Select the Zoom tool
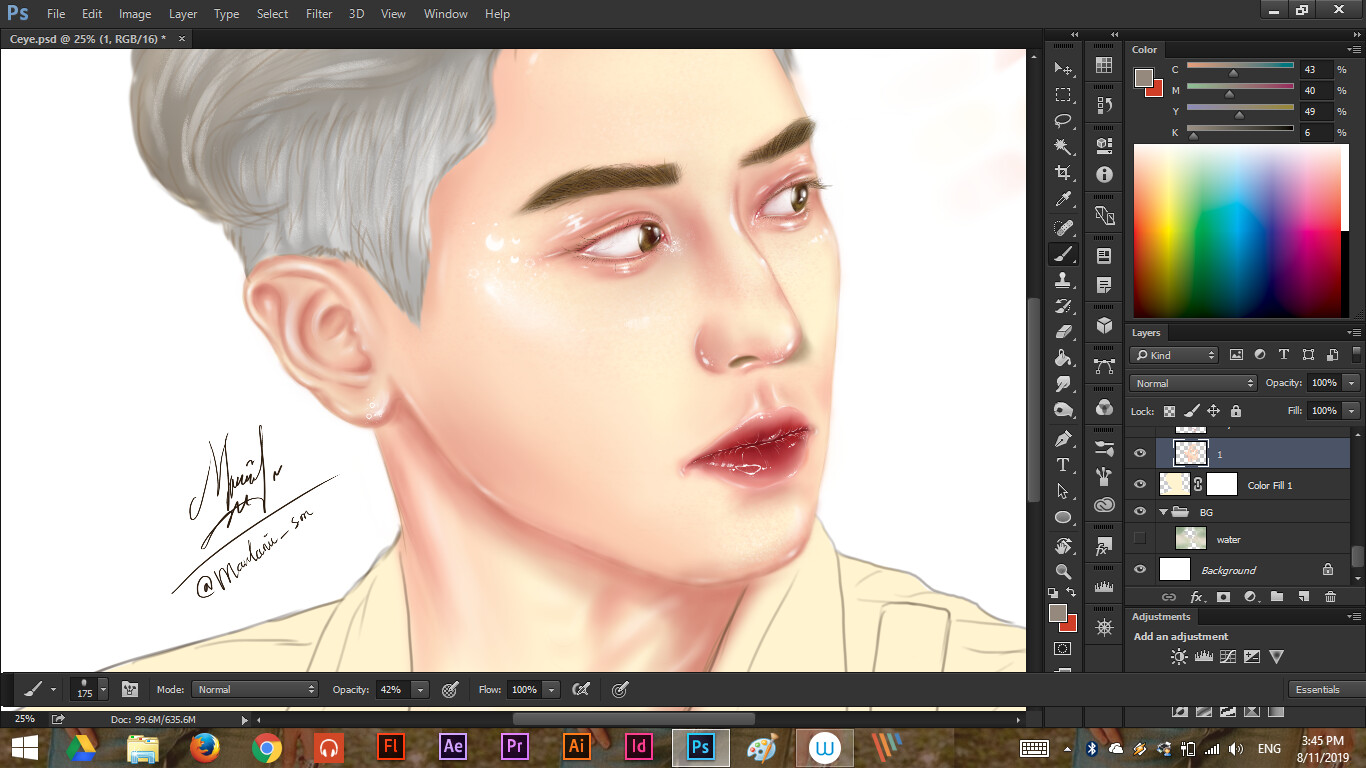Viewport: 1366px width, 768px height. 1063,572
